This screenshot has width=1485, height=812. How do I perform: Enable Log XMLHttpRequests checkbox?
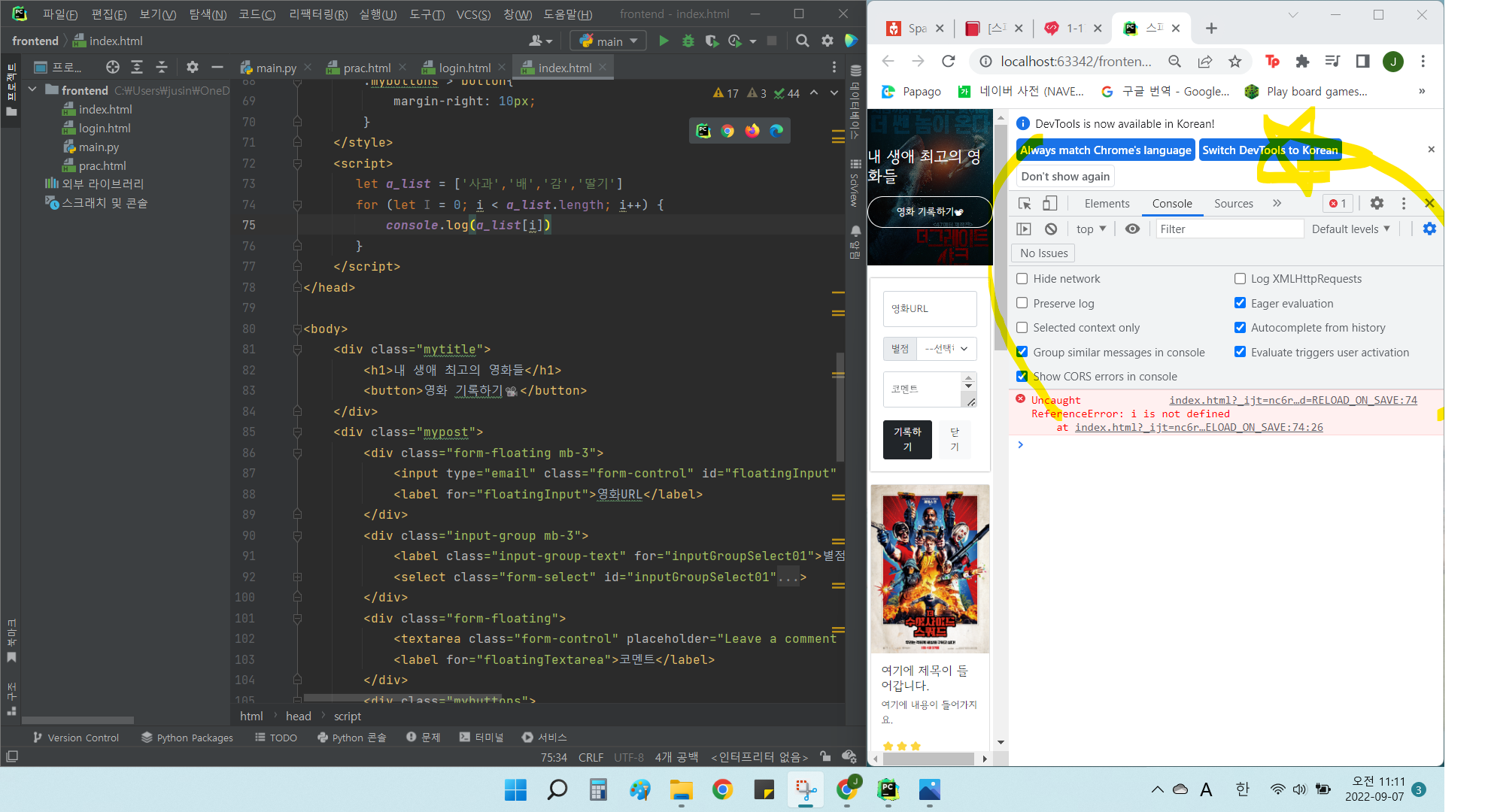(1240, 279)
